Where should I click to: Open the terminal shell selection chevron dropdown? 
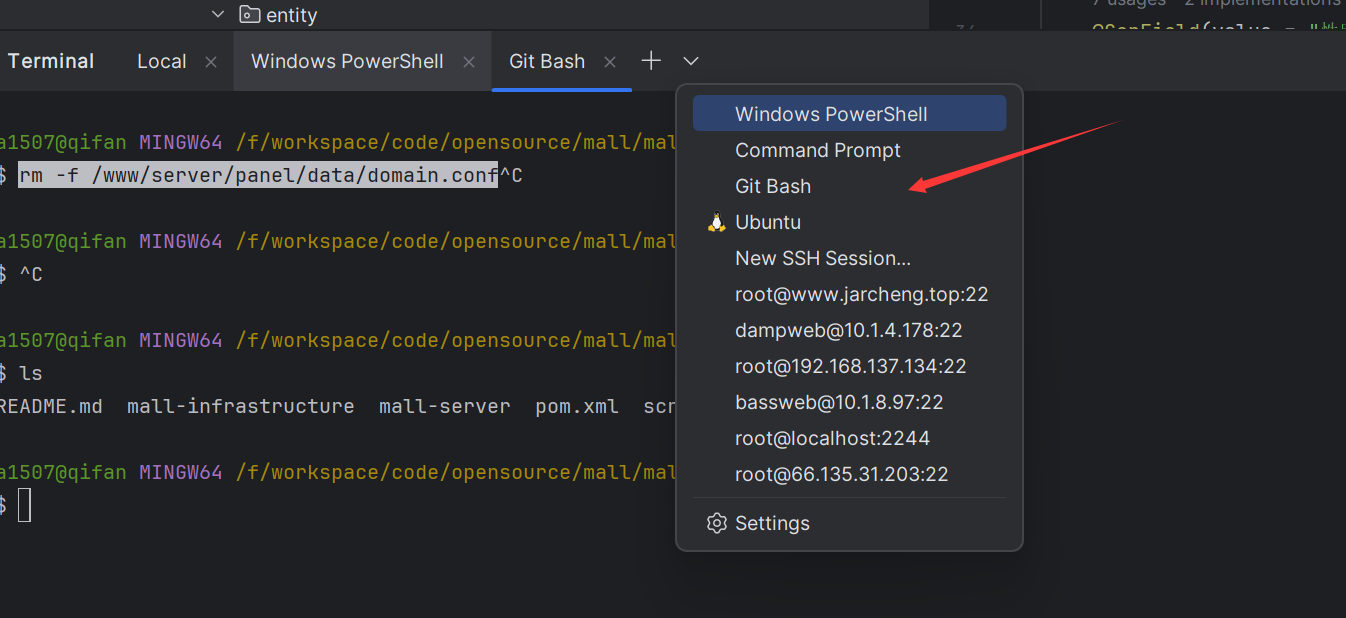click(x=690, y=61)
